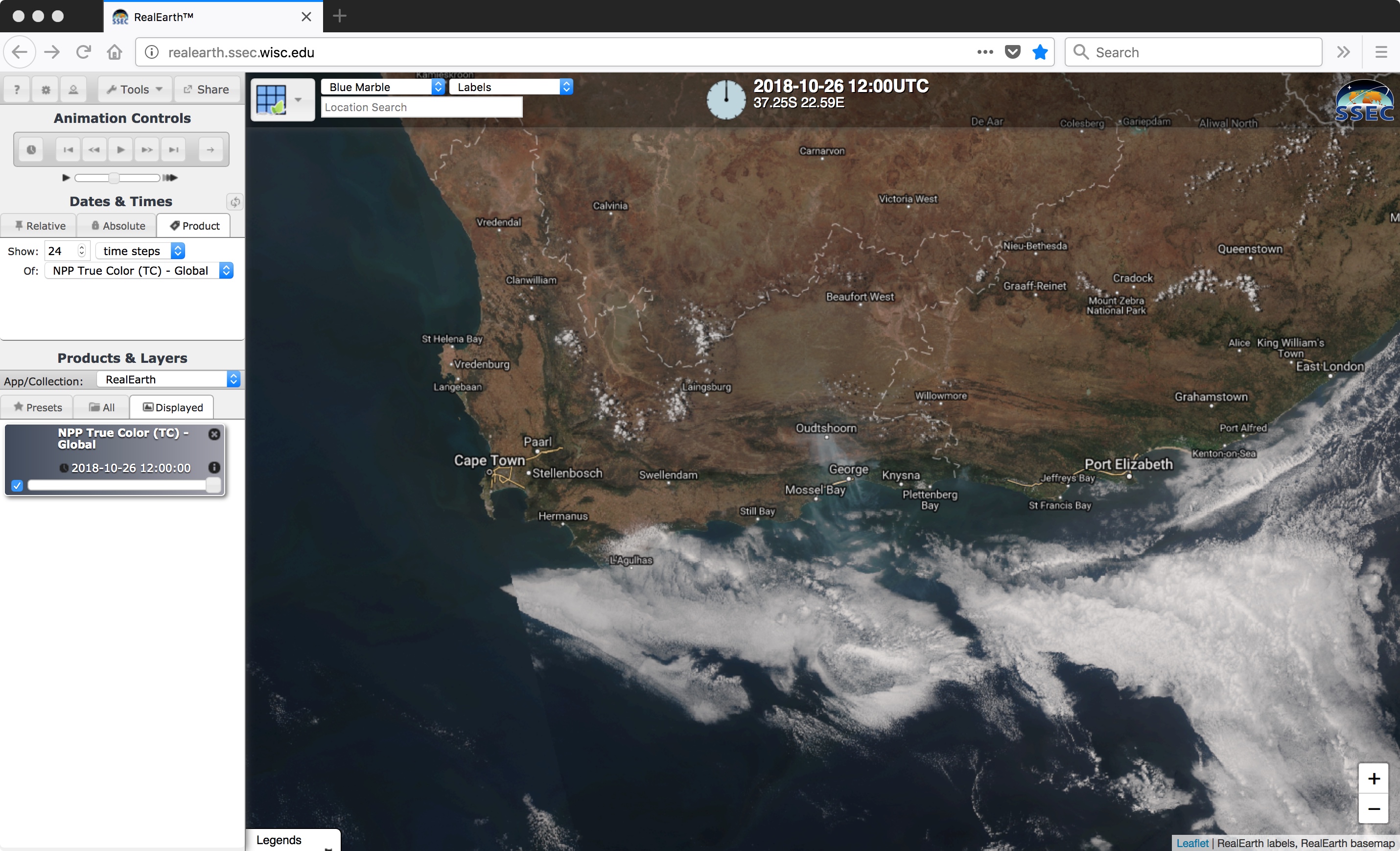
Task: Show more toolbar items chevron
Action: pyautogui.click(x=1343, y=52)
